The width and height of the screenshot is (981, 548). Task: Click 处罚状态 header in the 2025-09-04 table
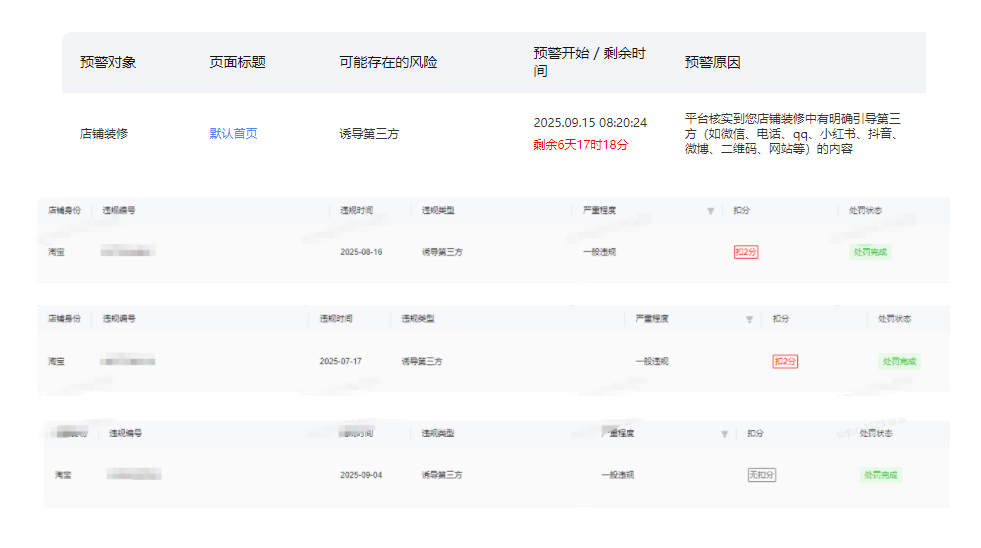(x=876, y=434)
